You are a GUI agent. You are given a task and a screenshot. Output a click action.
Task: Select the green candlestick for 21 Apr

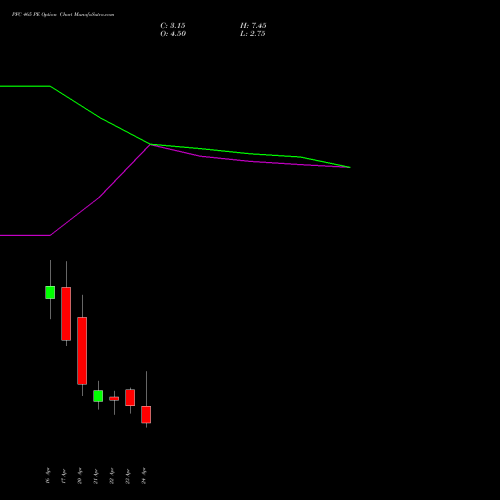tap(98, 396)
